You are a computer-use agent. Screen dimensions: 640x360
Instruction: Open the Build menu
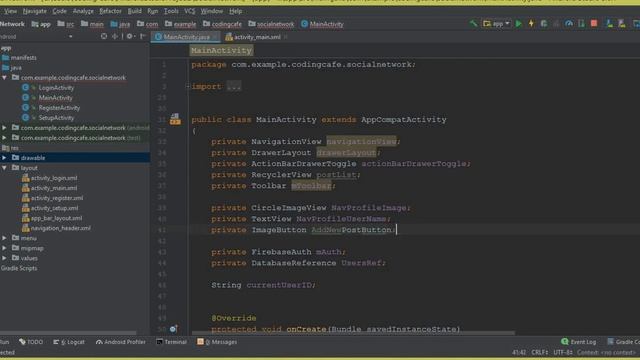pyautogui.click(x=134, y=11)
